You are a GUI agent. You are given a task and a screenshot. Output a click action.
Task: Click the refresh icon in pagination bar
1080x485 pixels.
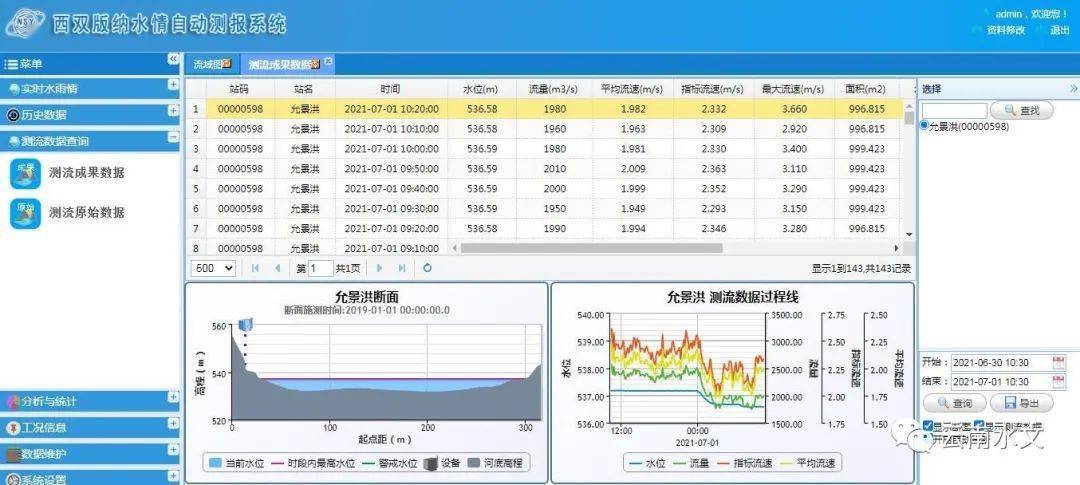point(427,268)
